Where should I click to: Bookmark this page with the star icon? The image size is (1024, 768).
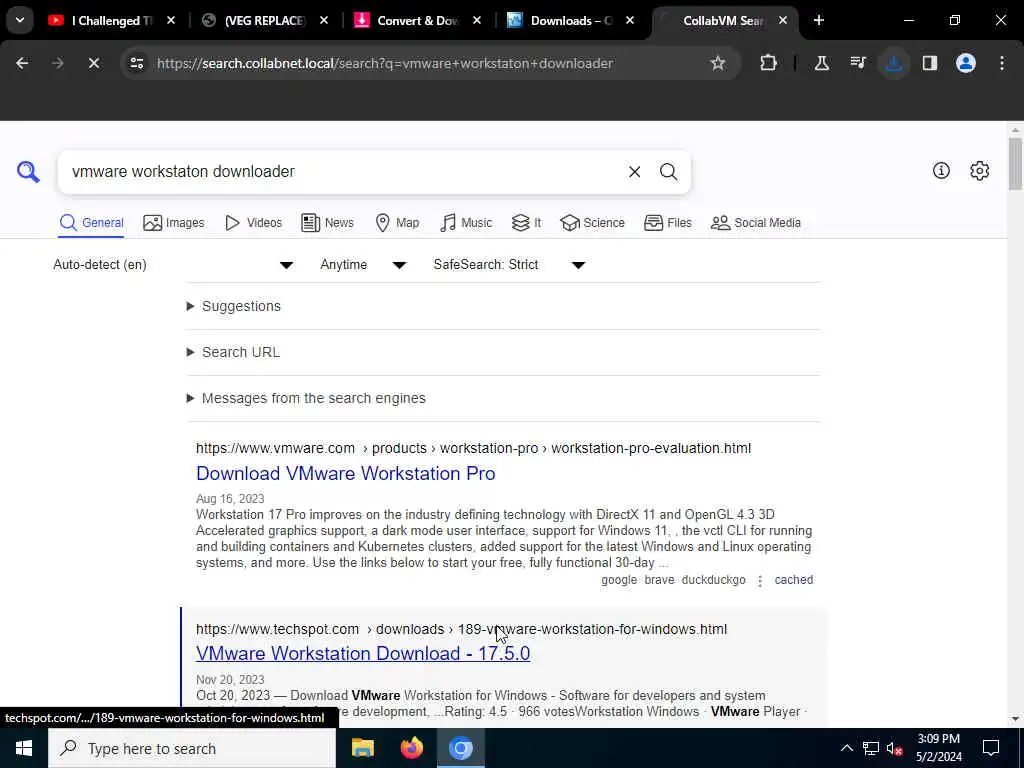point(718,63)
